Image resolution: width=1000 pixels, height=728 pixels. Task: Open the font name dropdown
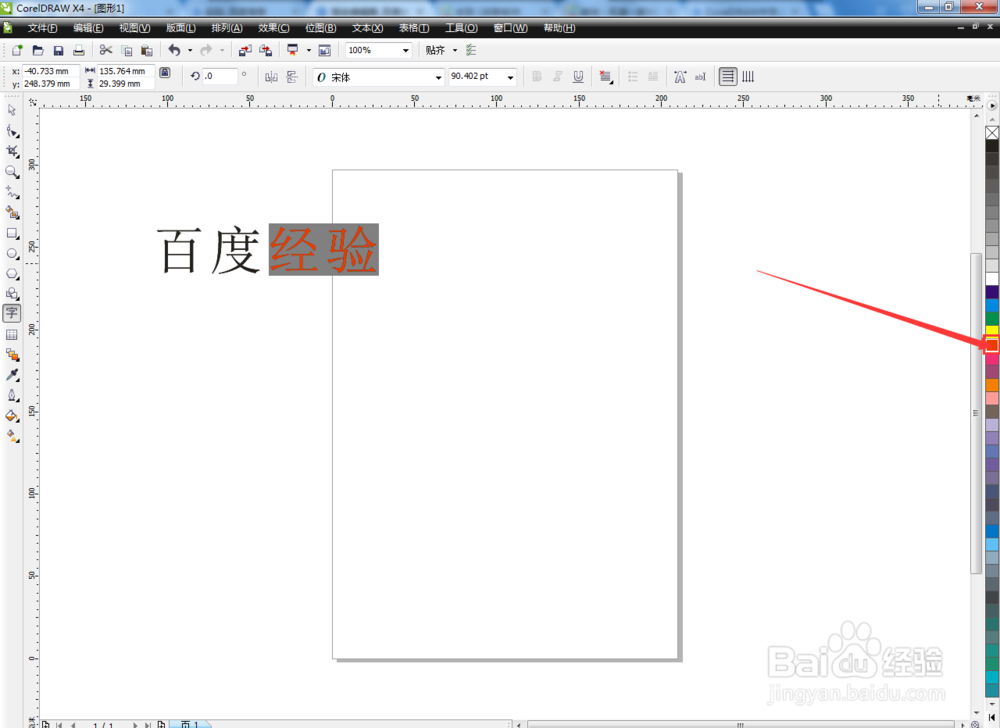[438, 77]
